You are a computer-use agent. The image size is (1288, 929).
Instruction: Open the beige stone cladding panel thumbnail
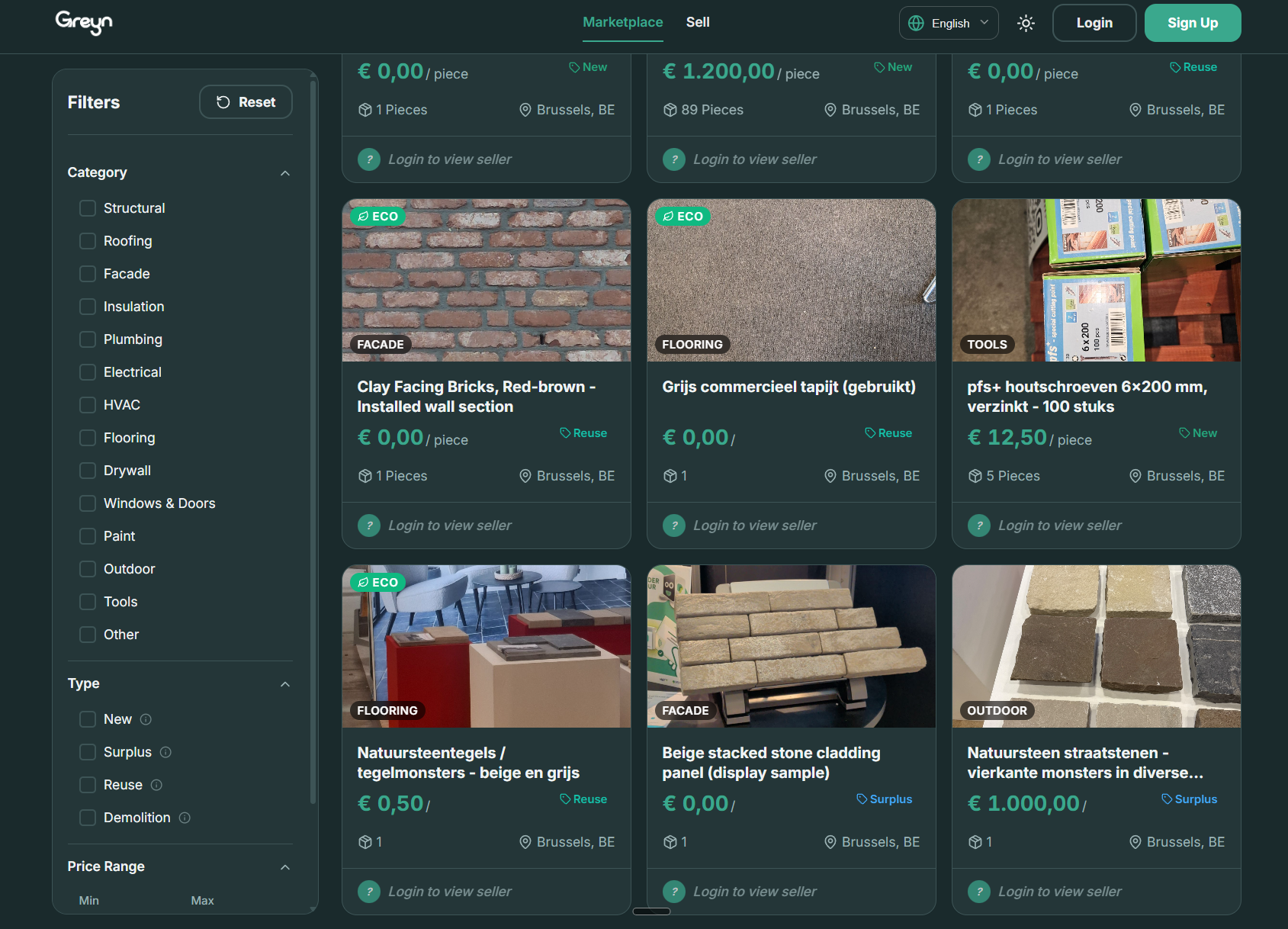pos(792,647)
